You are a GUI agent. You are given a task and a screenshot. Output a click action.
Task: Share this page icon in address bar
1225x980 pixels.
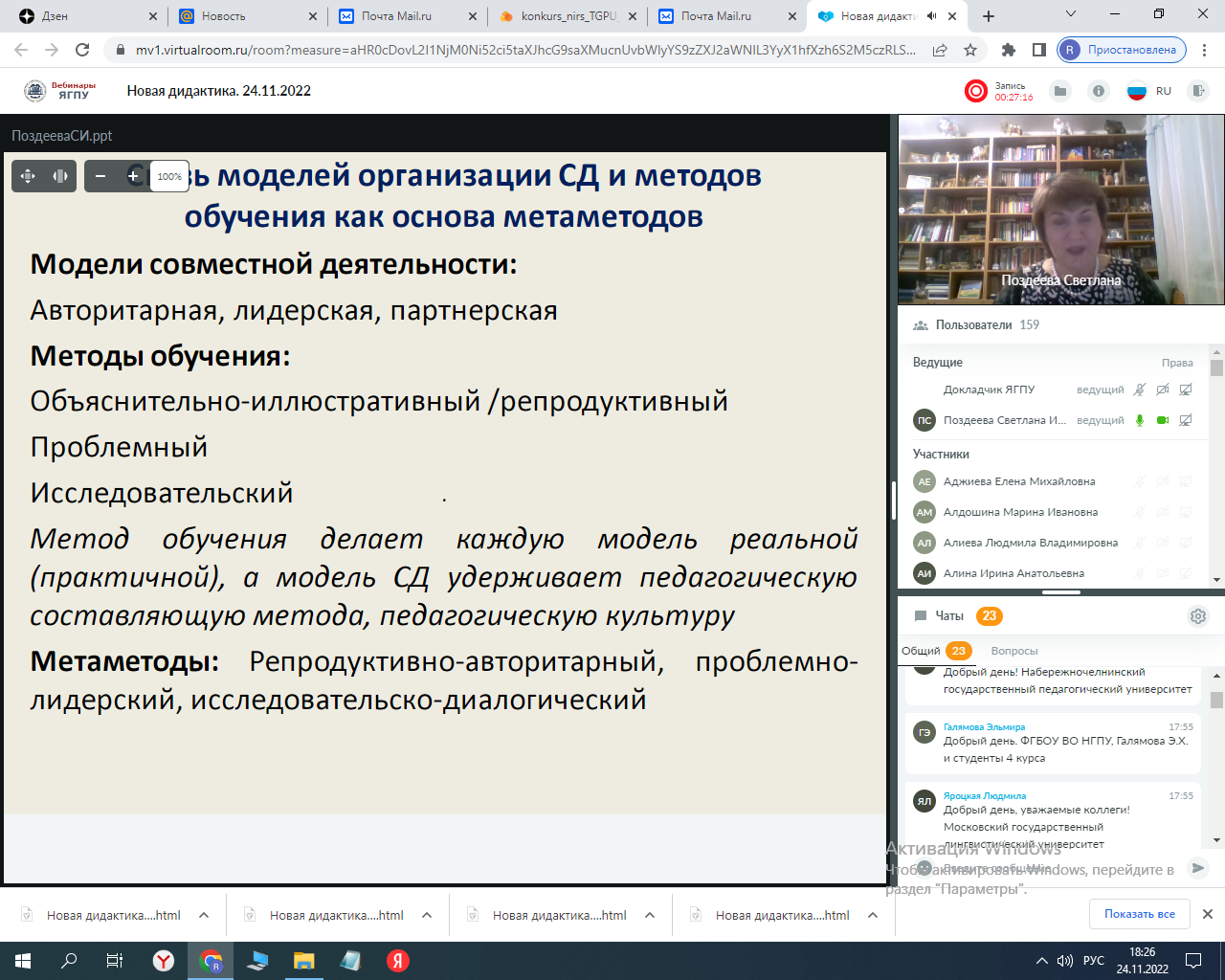[940, 50]
